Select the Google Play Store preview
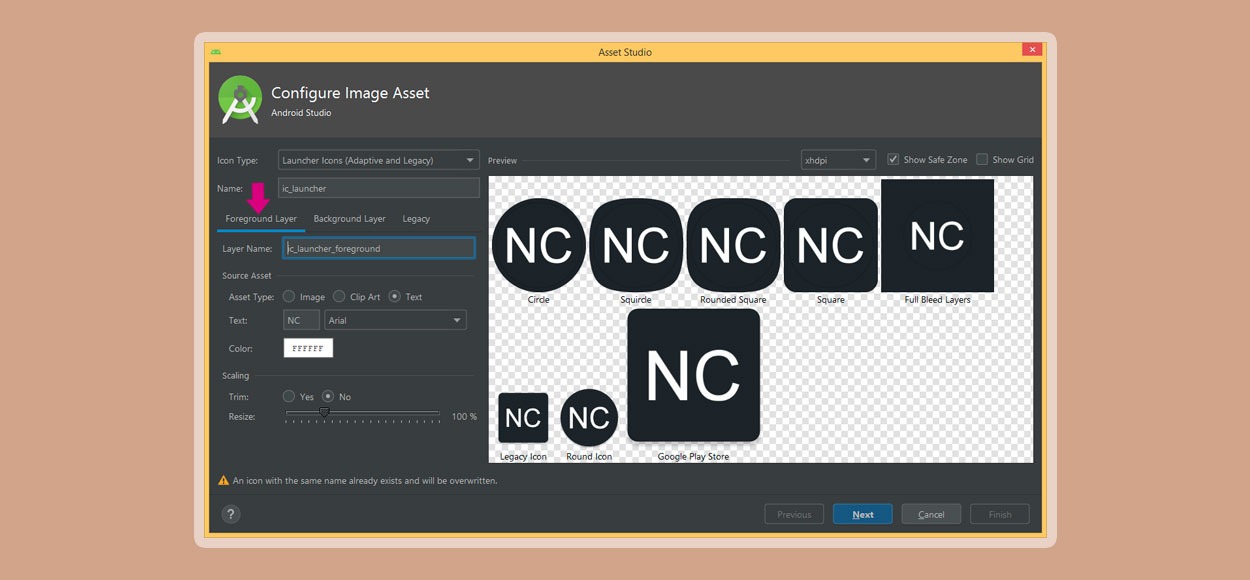1250x580 pixels. click(693, 375)
